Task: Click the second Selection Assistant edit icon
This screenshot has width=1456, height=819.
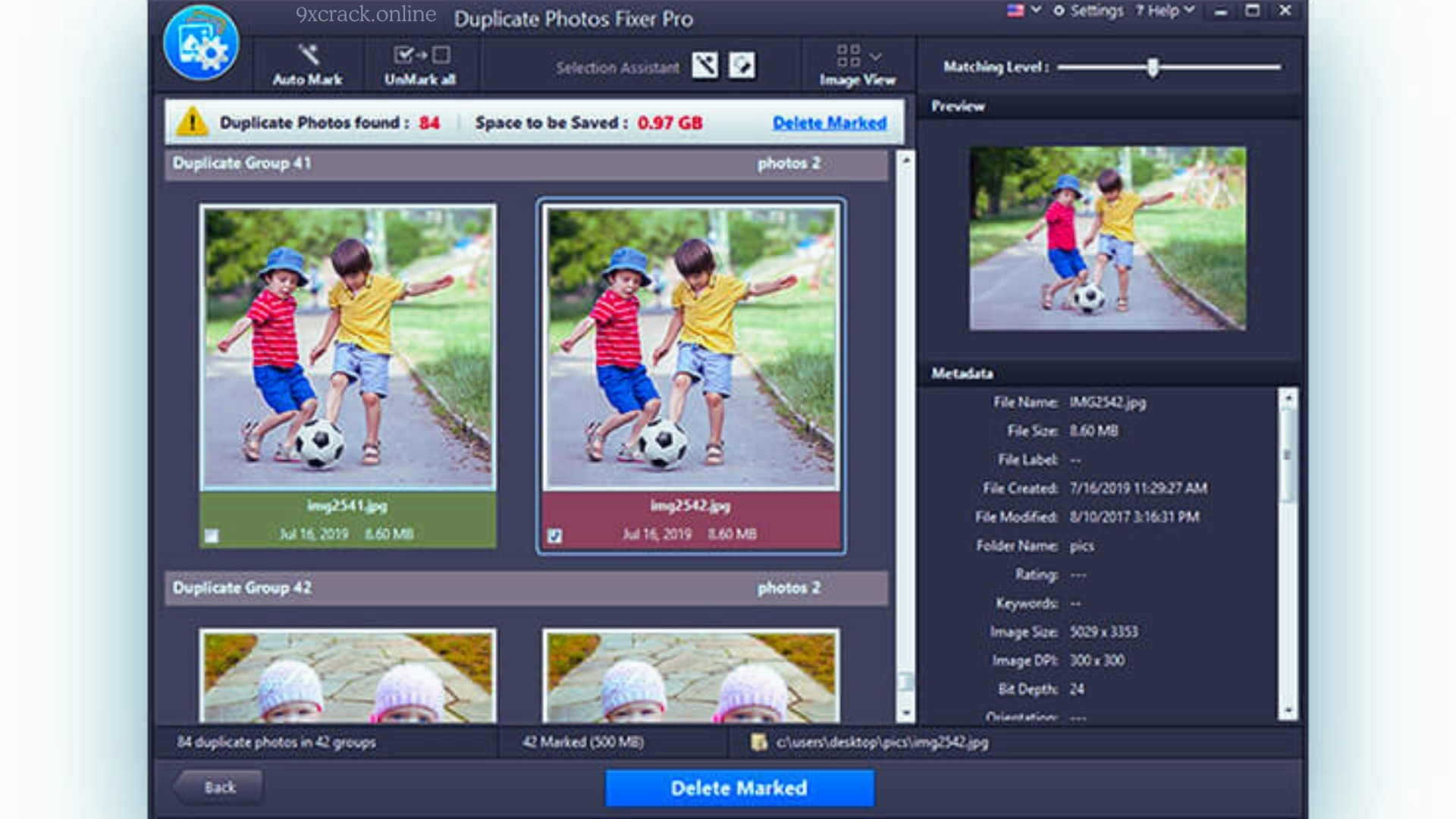Action: point(742,65)
